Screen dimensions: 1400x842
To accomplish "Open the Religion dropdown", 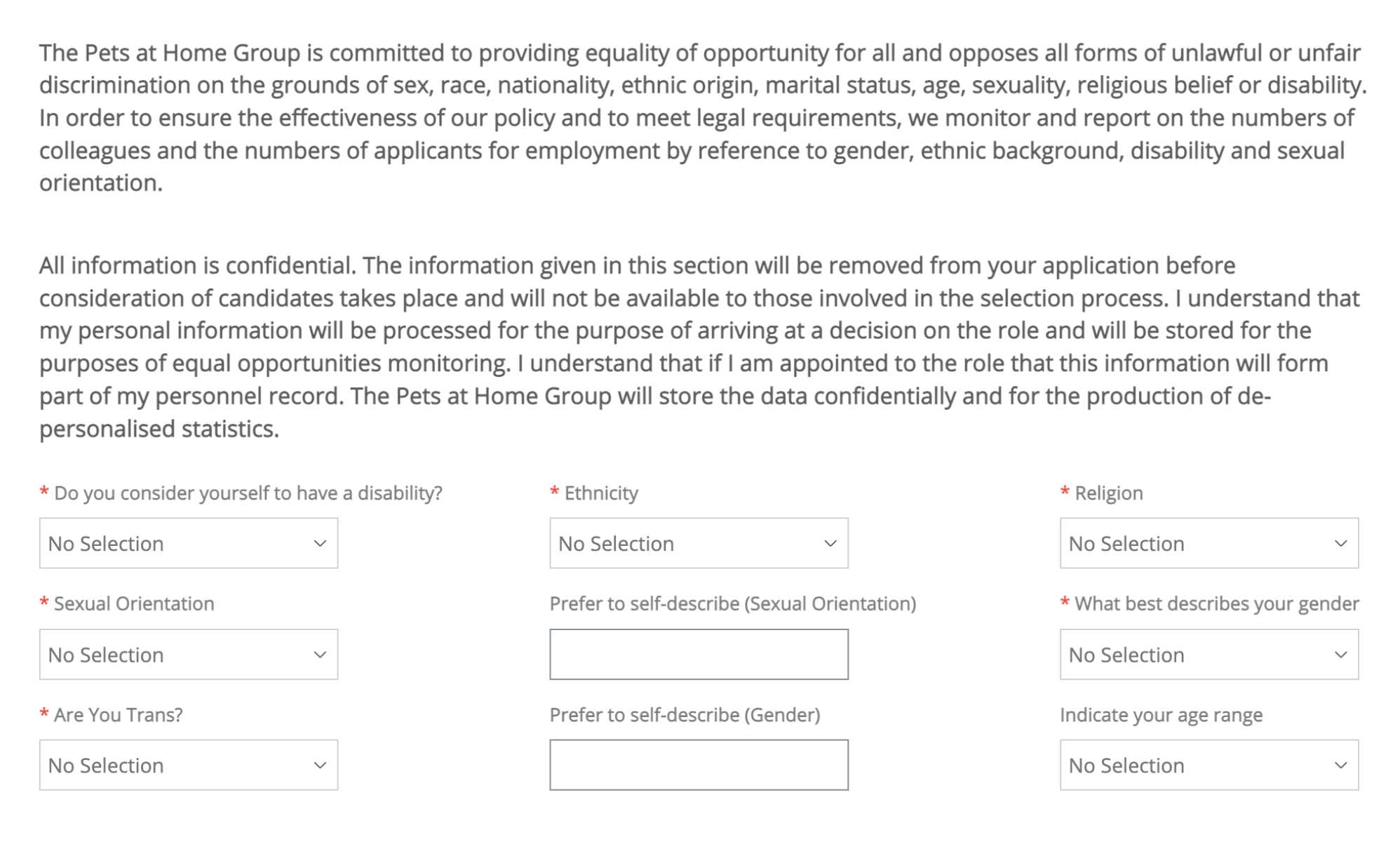I will (1209, 543).
